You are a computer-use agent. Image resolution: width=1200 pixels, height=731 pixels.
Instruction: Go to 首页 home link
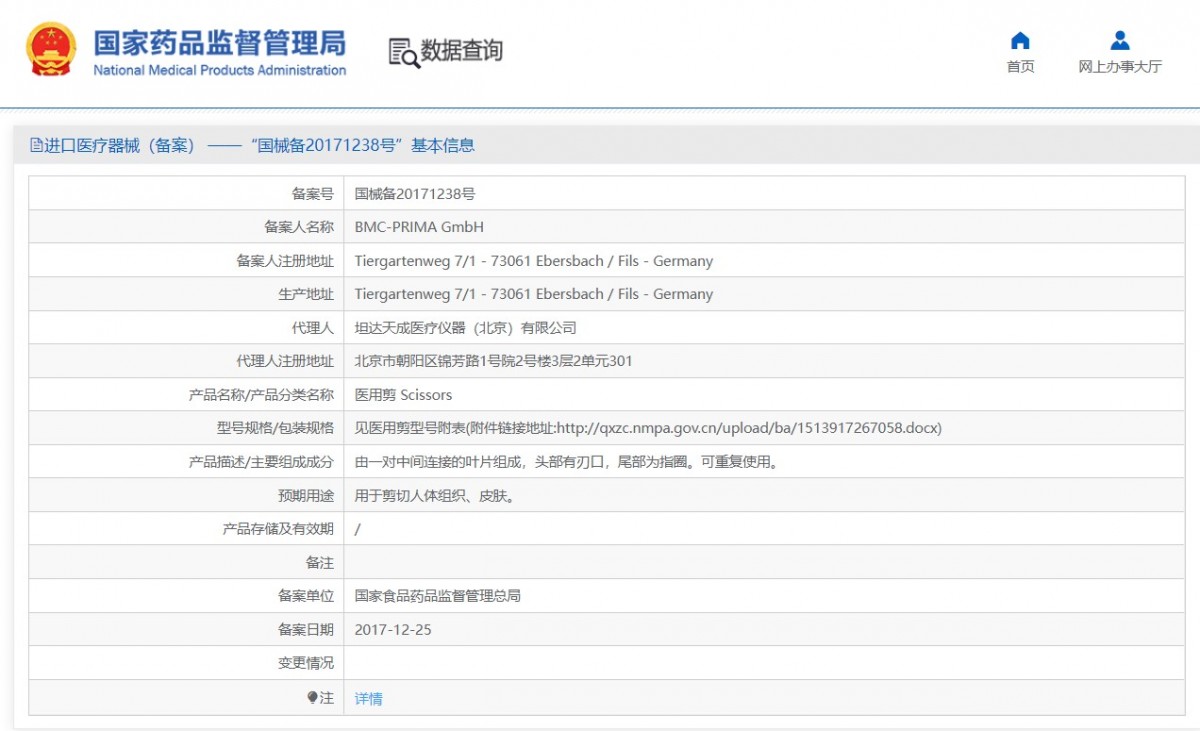coord(1020,67)
